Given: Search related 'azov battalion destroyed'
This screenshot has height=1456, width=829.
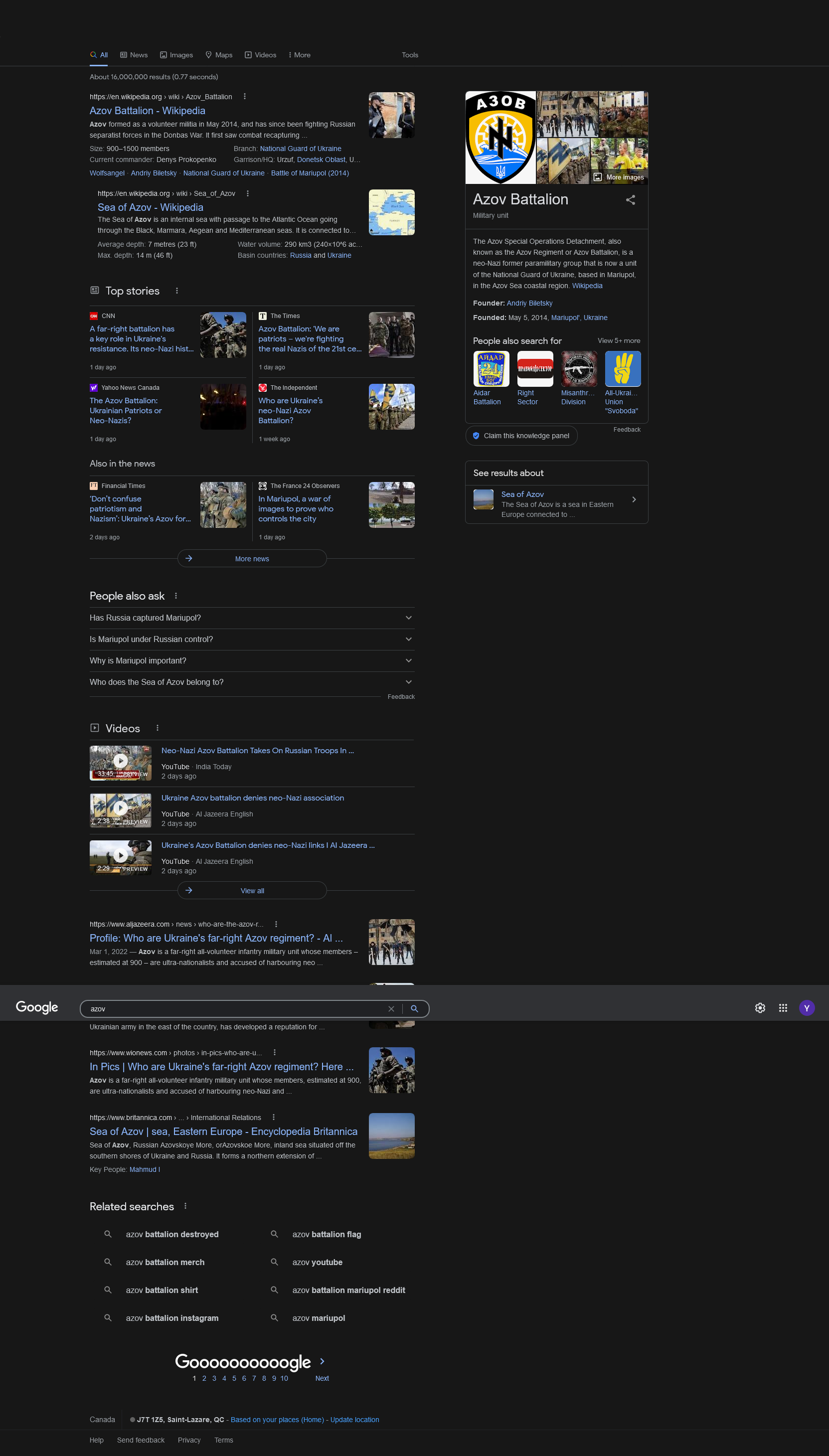Looking at the screenshot, I should tap(172, 1234).
